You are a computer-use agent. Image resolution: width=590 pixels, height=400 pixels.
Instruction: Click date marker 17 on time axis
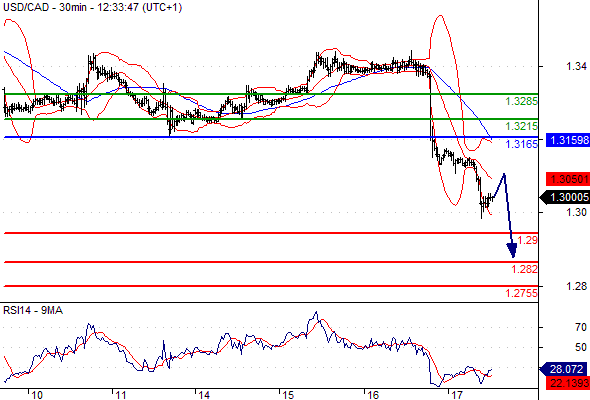(x=456, y=395)
